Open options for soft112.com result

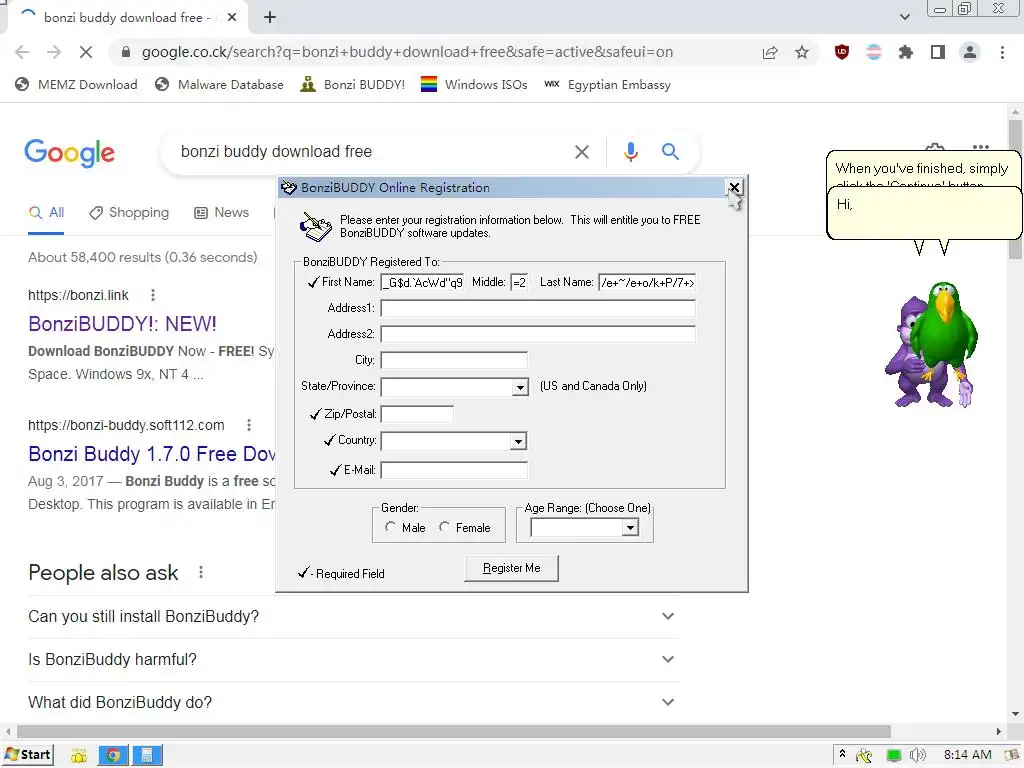point(249,425)
